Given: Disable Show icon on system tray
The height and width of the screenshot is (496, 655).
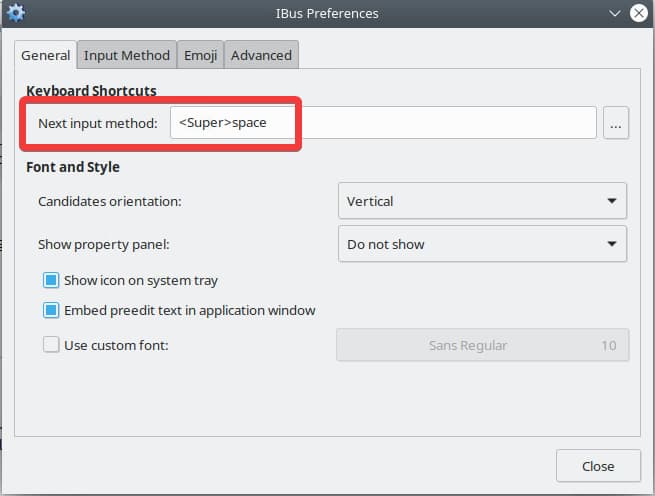Looking at the screenshot, I should point(52,281).
